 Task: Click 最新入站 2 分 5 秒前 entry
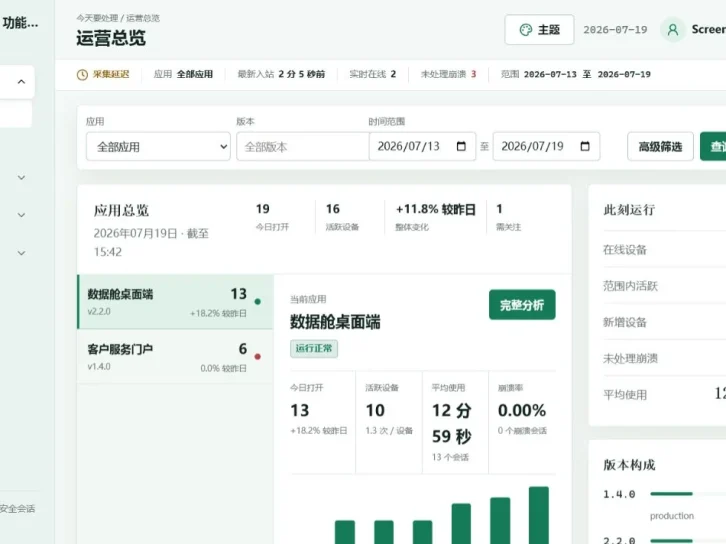pos(281,74)
